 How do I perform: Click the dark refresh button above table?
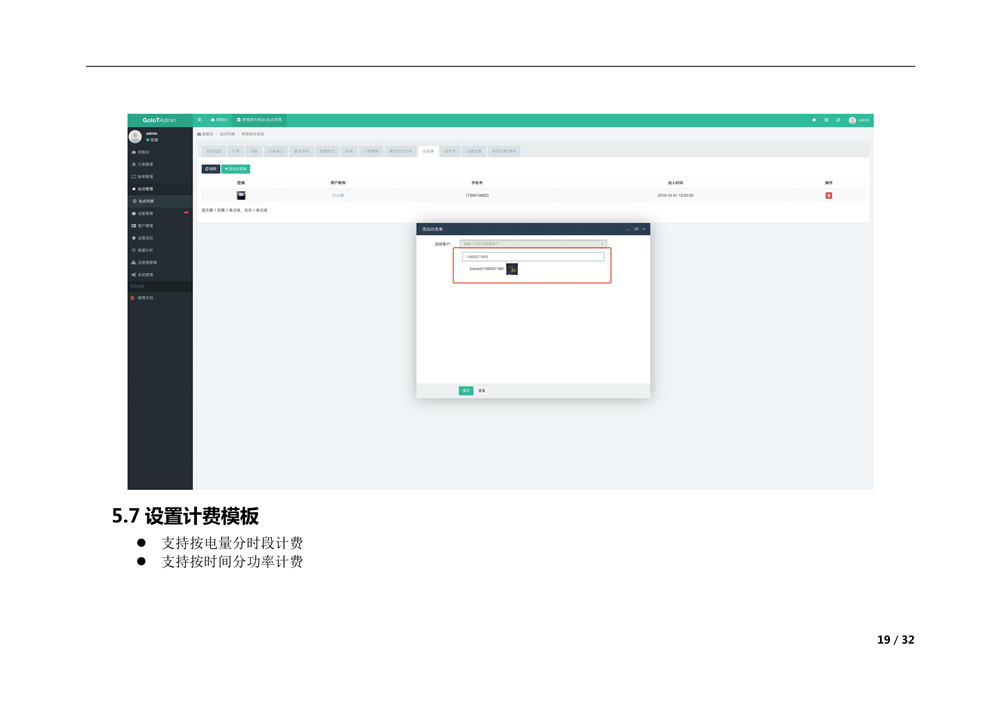click(x=210, y=169)
